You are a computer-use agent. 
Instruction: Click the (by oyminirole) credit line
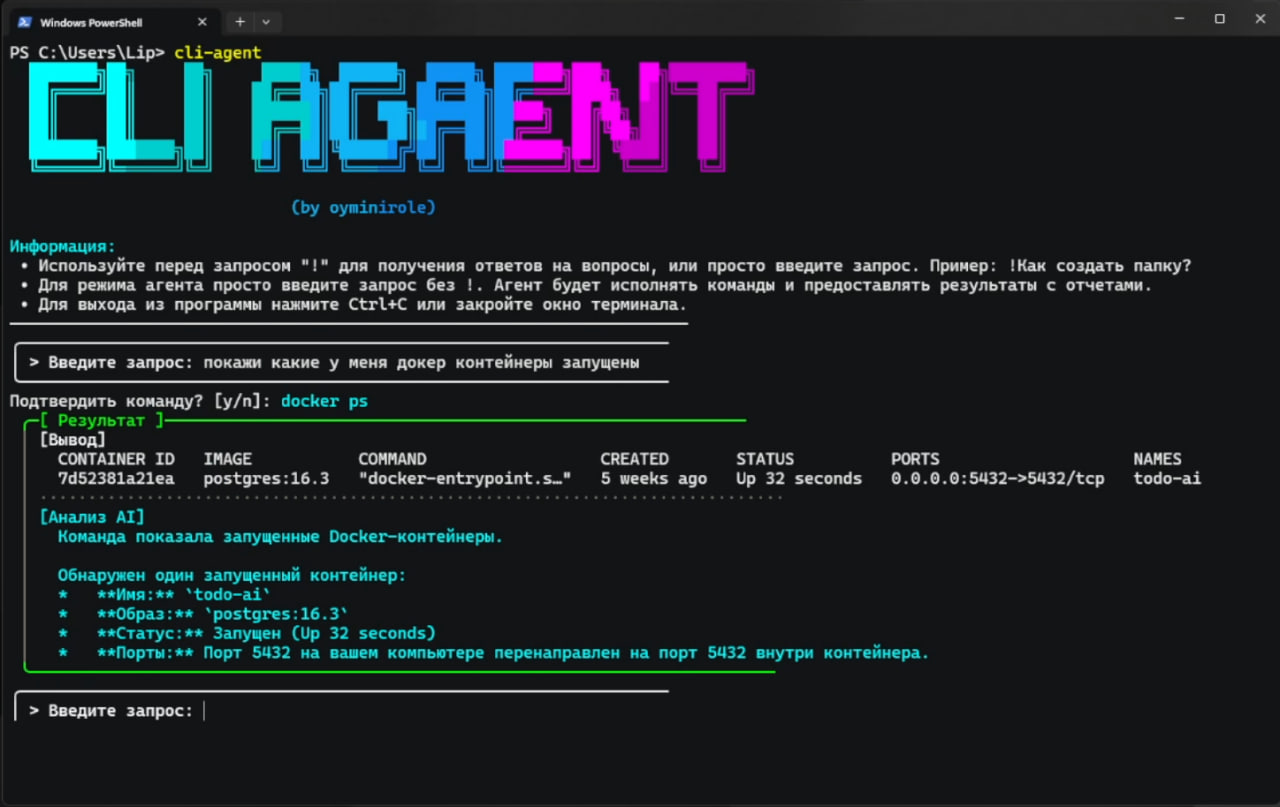point(362,207)
